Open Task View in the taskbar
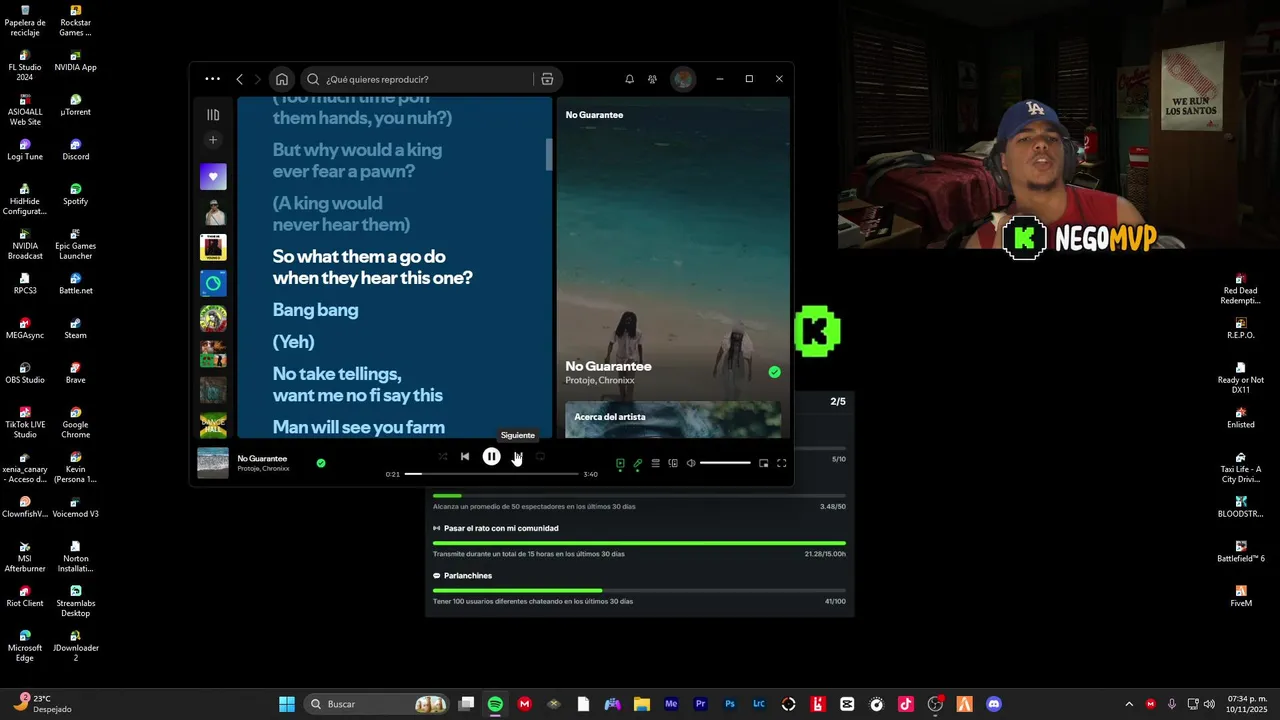 click(x=466, y=704)
